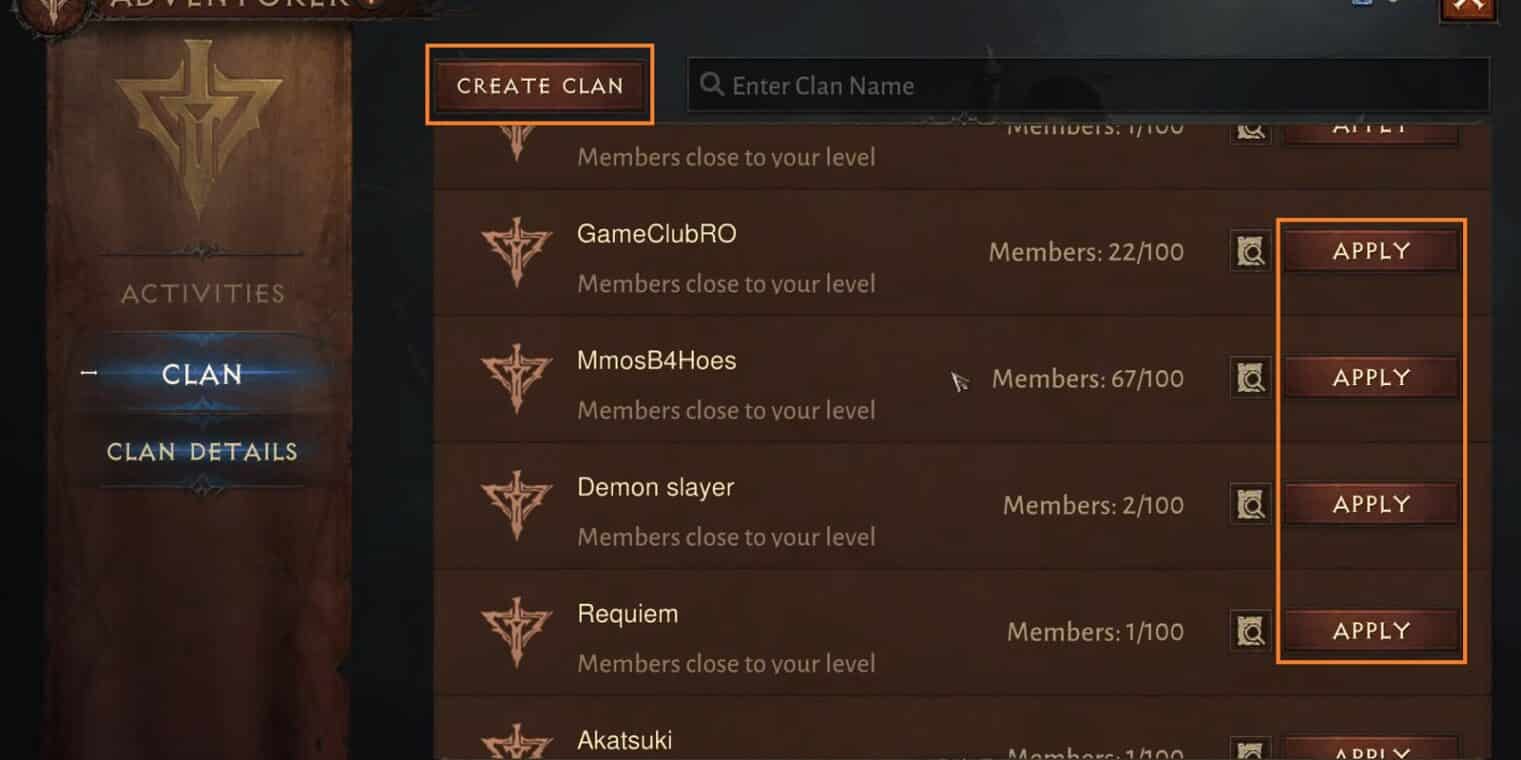Inspect the GameClubRO clan details icon

tap(1250, 252)
